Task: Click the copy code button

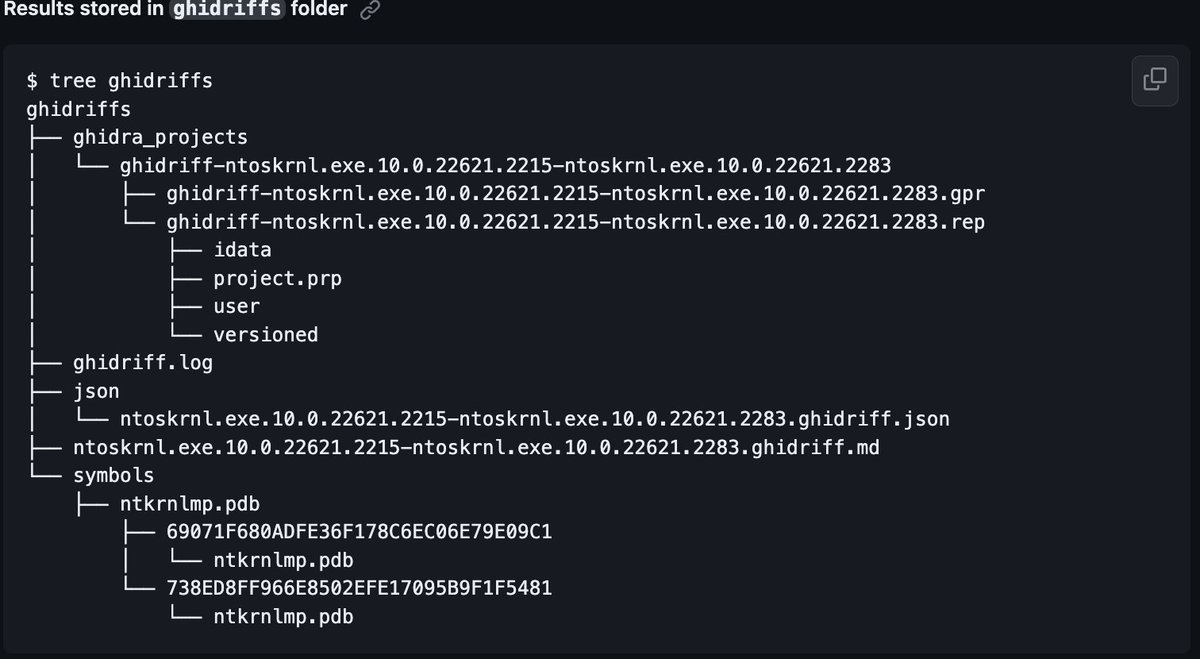Action: coord(1155,79)
